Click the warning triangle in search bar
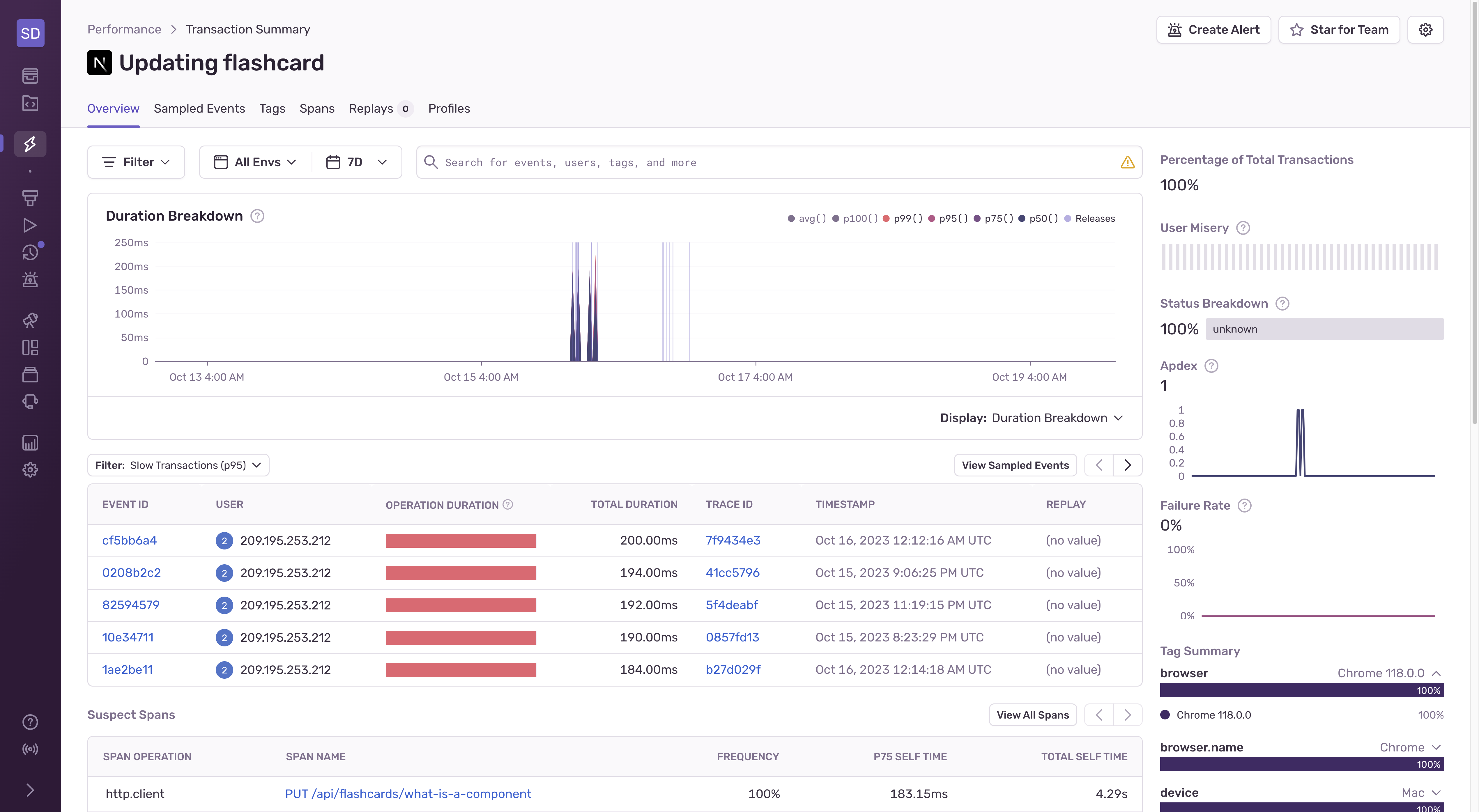The height and width of the screenshot is (812, 1479). click(1127, 162)
